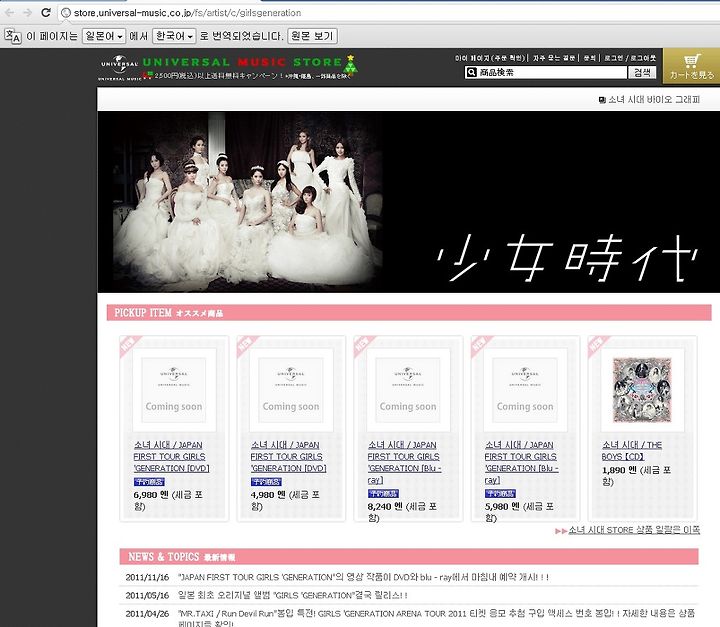Click the Coming soon thumbnail of 4,980엔 DVD
Screen dimensions: 720x627
coord(291,390)
